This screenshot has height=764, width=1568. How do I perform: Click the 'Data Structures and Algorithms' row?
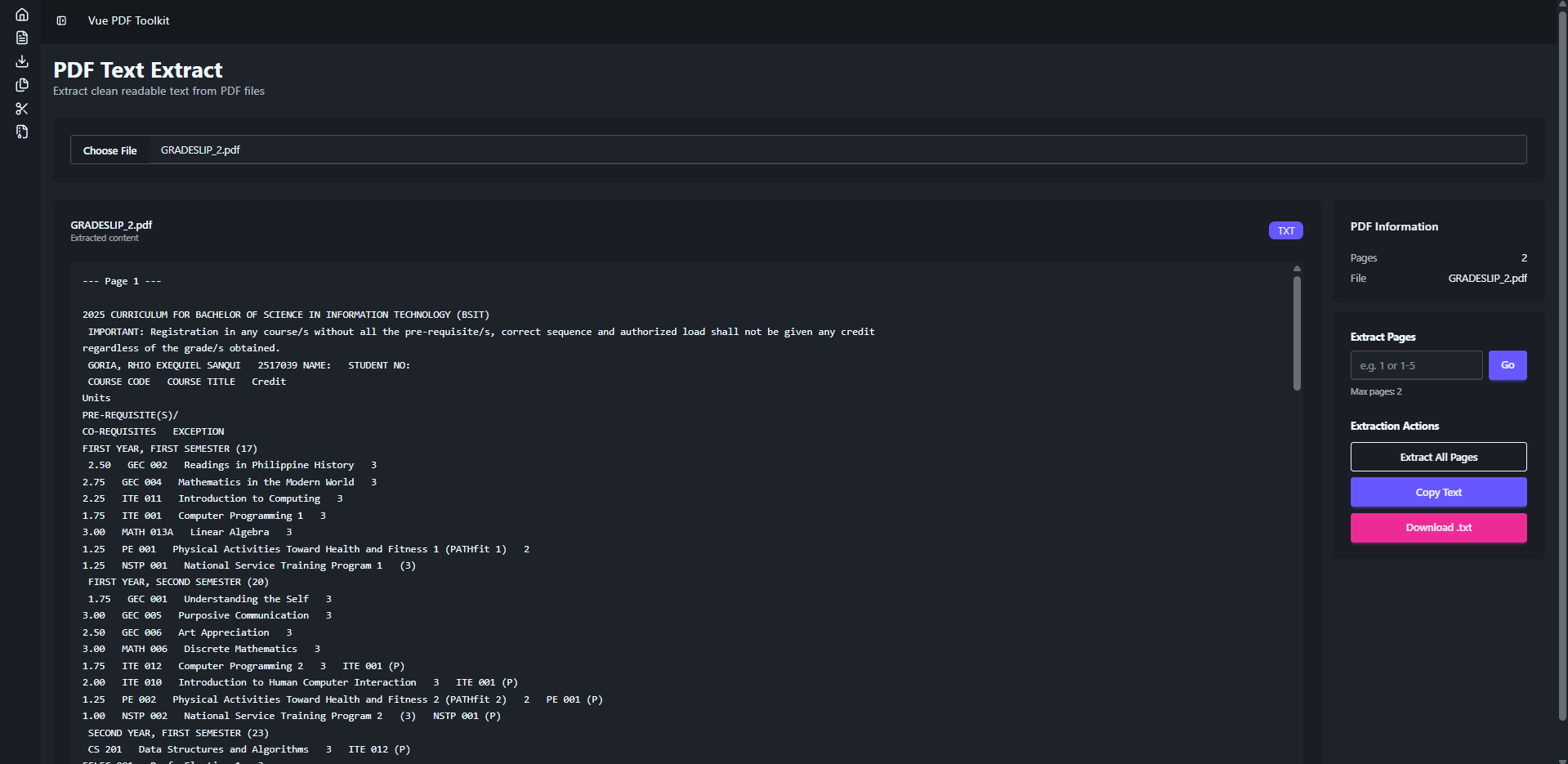[249, 749]
